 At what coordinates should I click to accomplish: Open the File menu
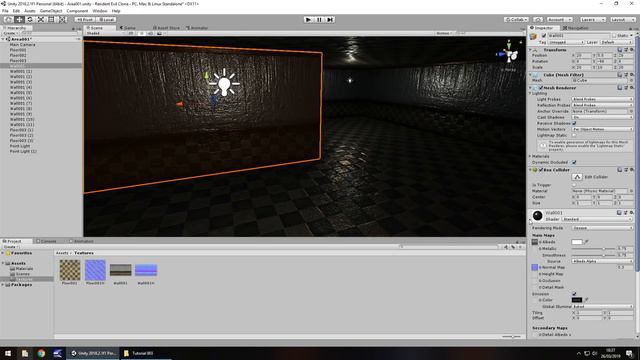(5, 11)
